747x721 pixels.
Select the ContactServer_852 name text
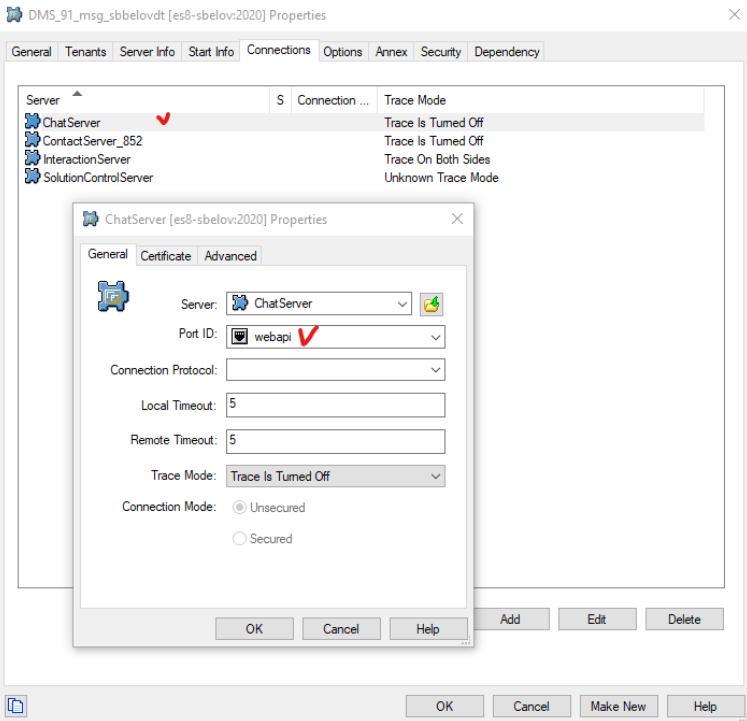92,141
